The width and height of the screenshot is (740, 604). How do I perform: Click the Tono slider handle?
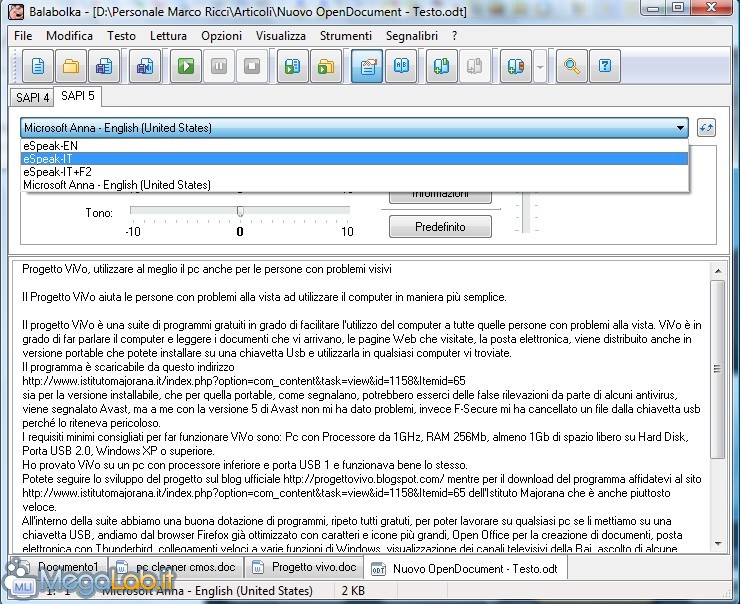(x=240, y=211)
